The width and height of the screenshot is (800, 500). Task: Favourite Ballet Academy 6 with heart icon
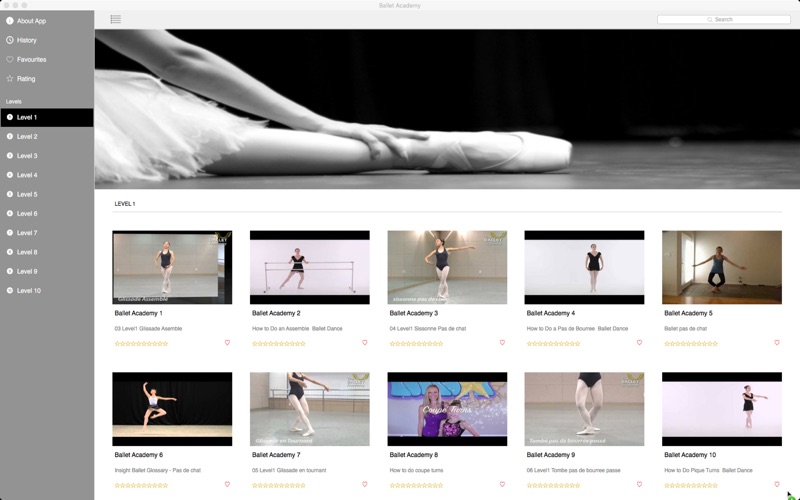click(227, 485)
